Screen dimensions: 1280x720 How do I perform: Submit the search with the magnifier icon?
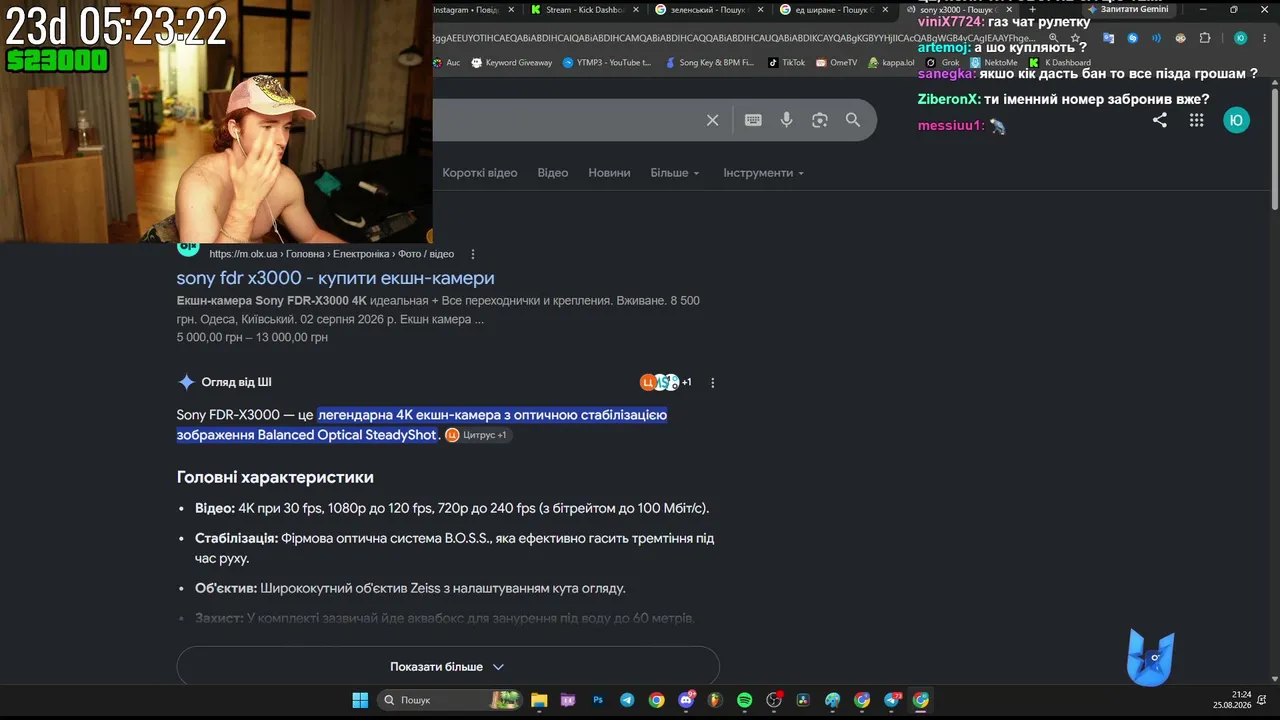pos(853,120)
